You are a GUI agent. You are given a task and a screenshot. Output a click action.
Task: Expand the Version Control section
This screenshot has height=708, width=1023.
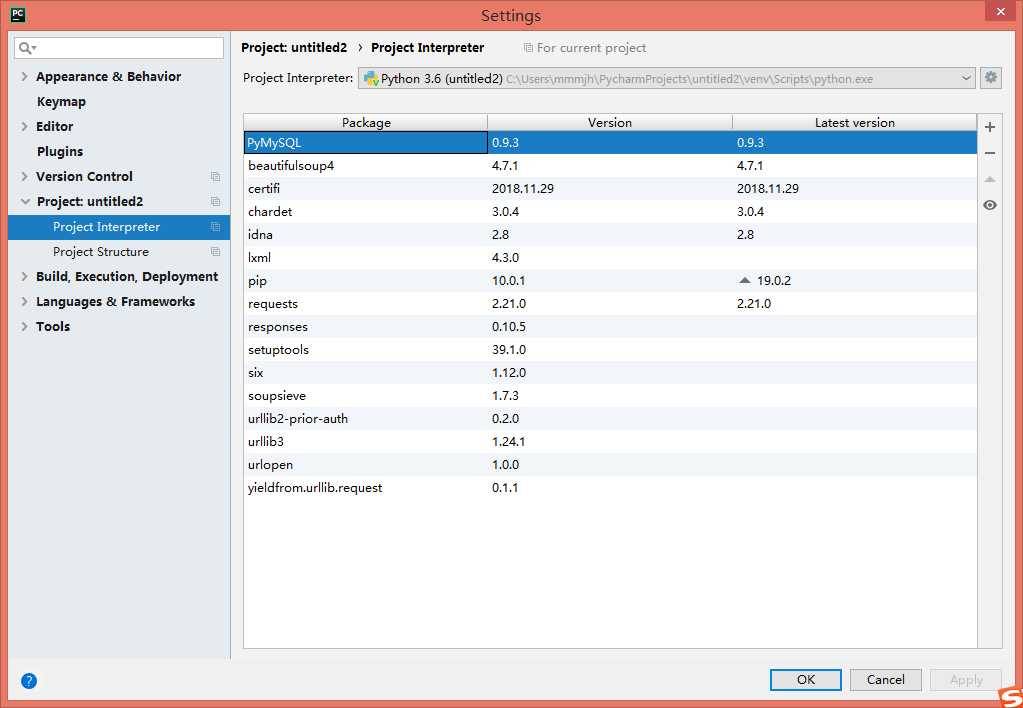(24, 177)
